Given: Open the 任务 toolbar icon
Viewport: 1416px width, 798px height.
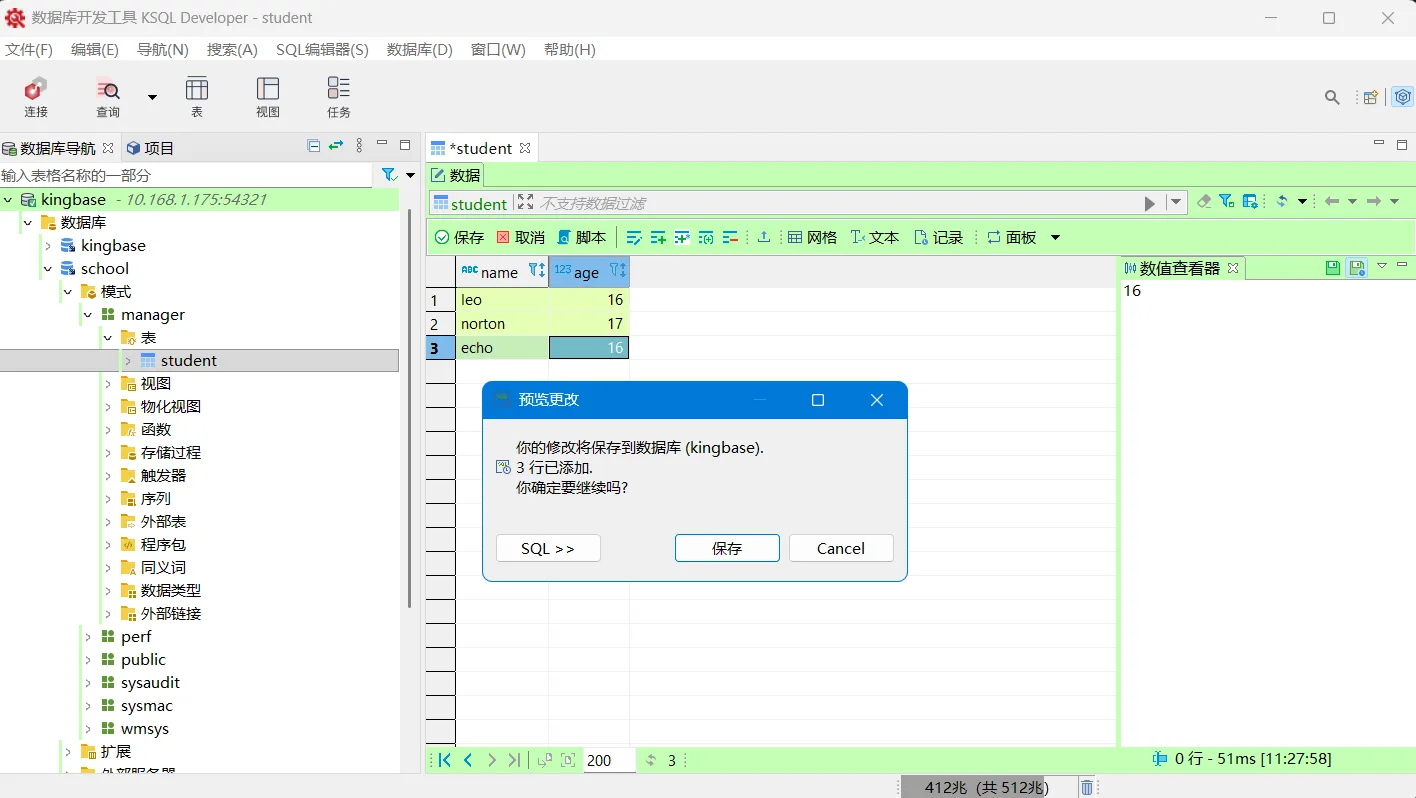Looking at the screenshot, I should coord(337,97).
